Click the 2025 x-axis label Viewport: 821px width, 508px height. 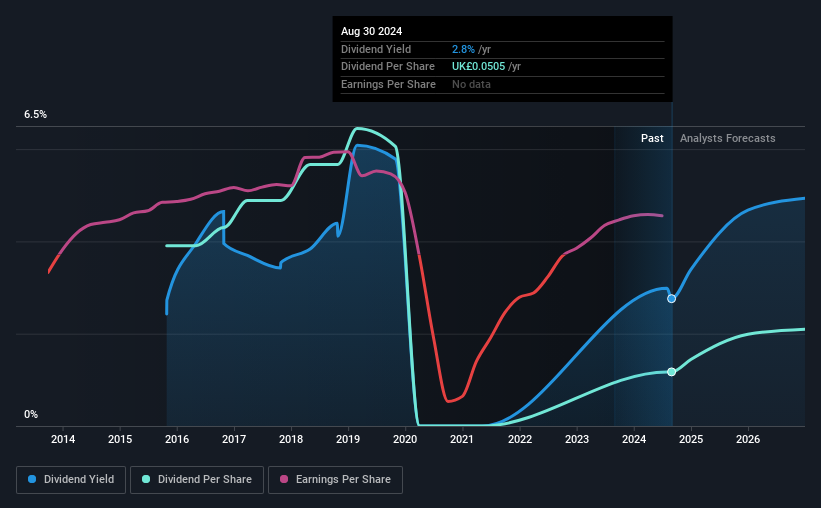pyautogui.click(x=691, y=439)
